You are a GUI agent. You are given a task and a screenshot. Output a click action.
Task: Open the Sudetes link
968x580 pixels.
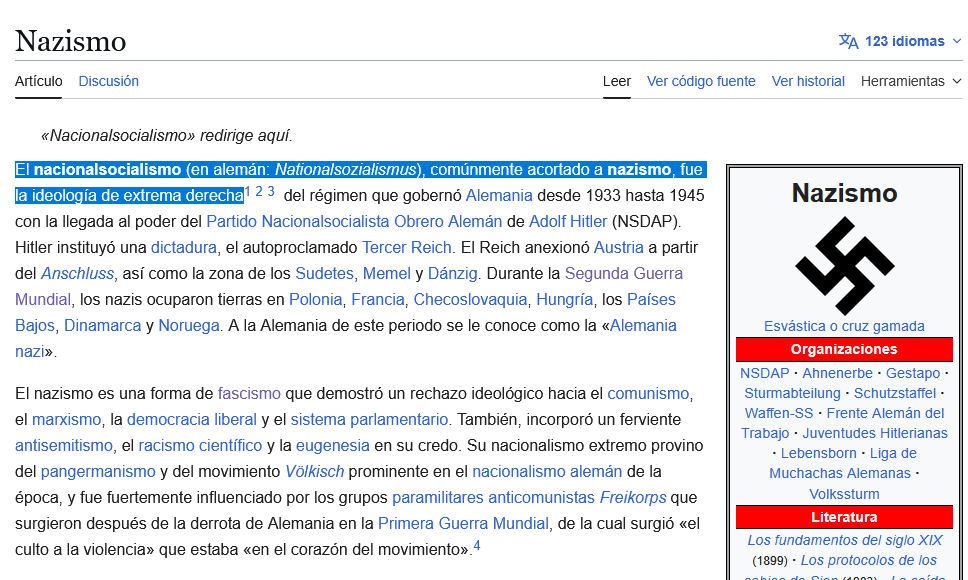click(x=324, y=273)
